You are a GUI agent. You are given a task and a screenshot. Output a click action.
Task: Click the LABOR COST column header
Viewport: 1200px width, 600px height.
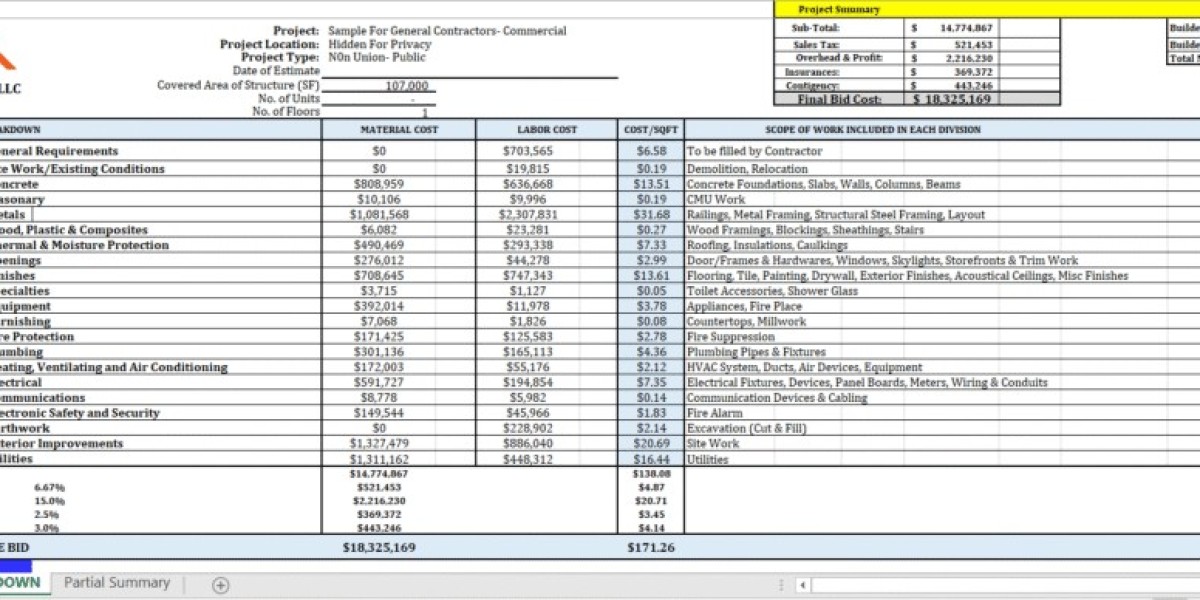pyautogui.click(x=546, y=130)
